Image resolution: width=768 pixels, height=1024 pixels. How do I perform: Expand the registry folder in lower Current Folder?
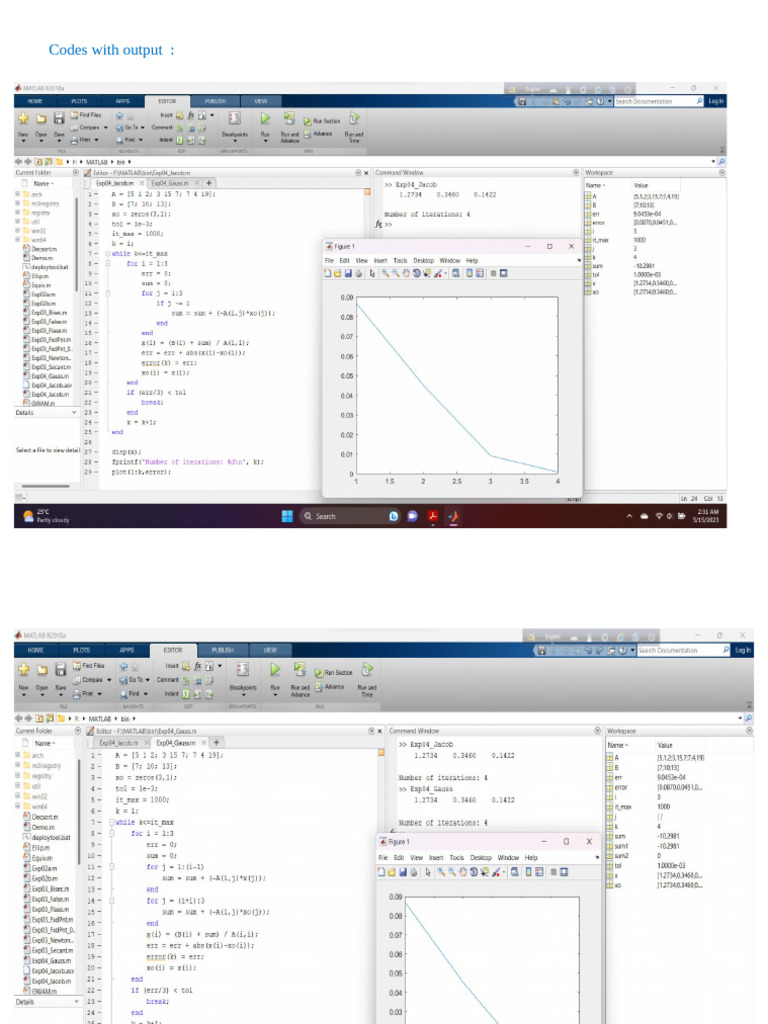[x=18, y=776]
